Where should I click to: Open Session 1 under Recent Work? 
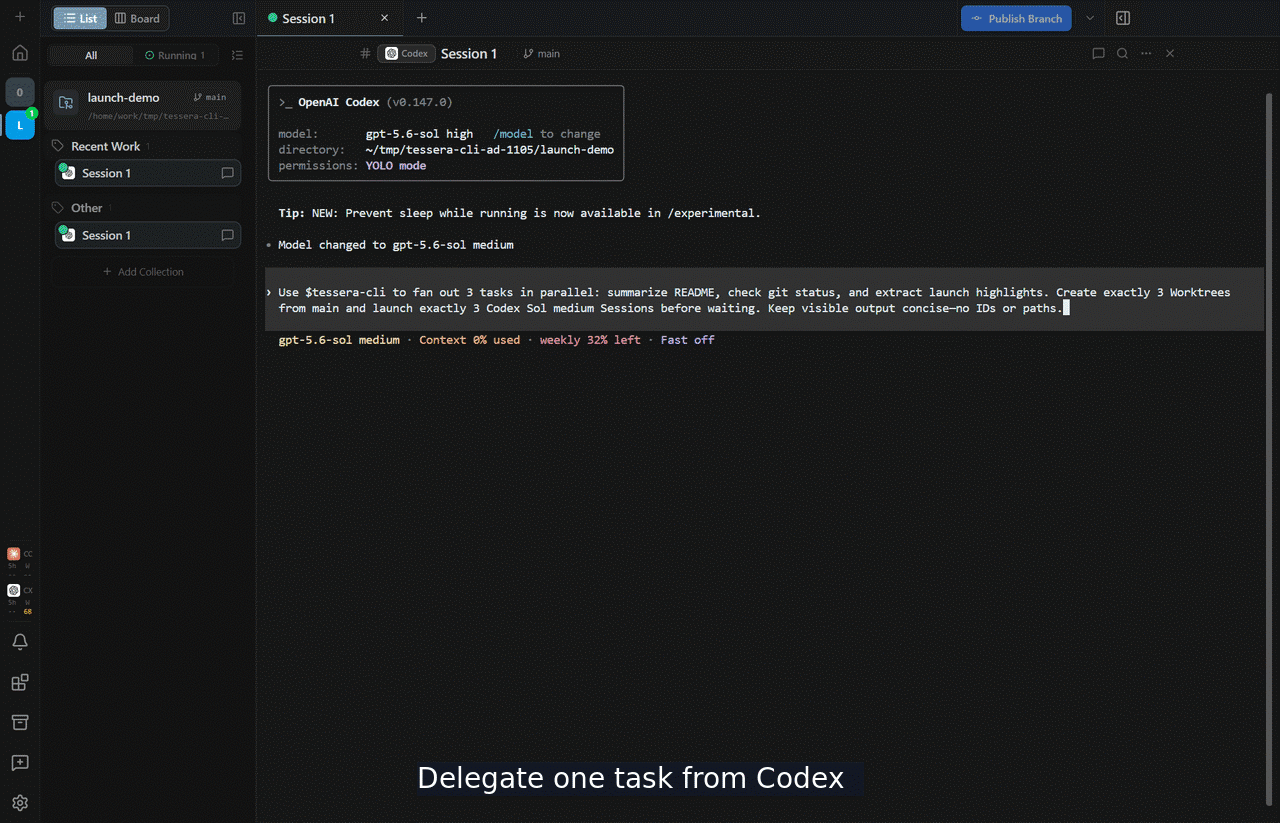tap(148, 173)
